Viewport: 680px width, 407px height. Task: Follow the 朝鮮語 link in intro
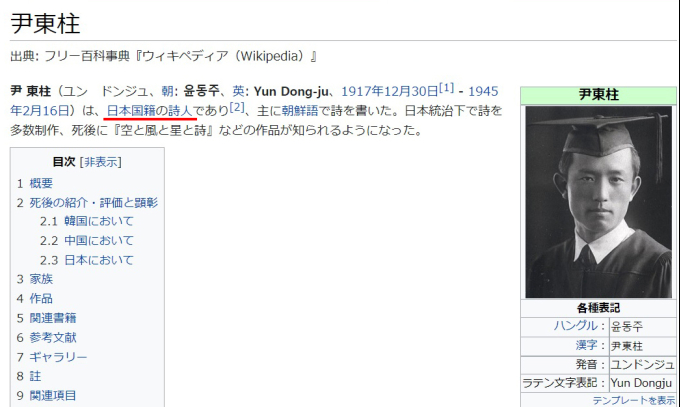point(300,110)
